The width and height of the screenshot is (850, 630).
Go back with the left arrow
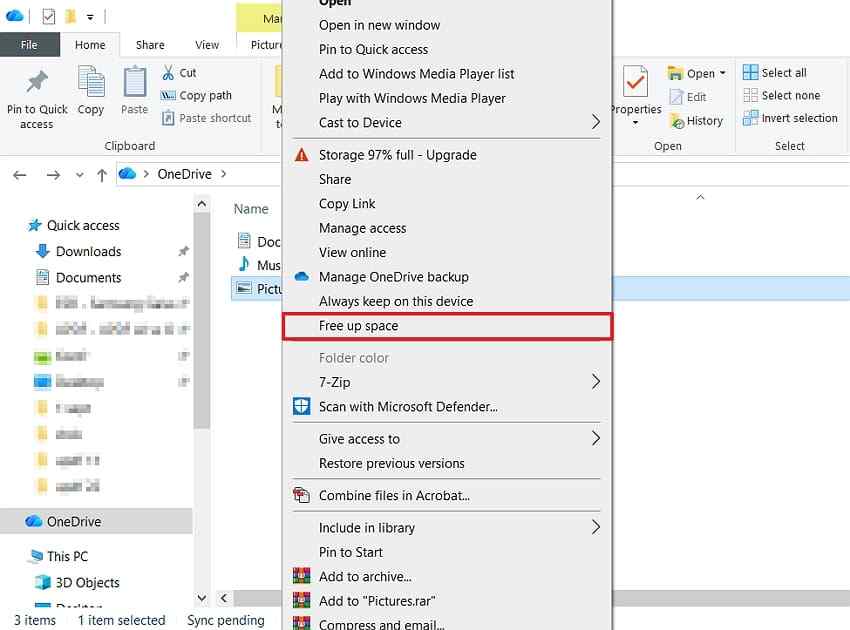pyautogui.click(x=20, y=175)
